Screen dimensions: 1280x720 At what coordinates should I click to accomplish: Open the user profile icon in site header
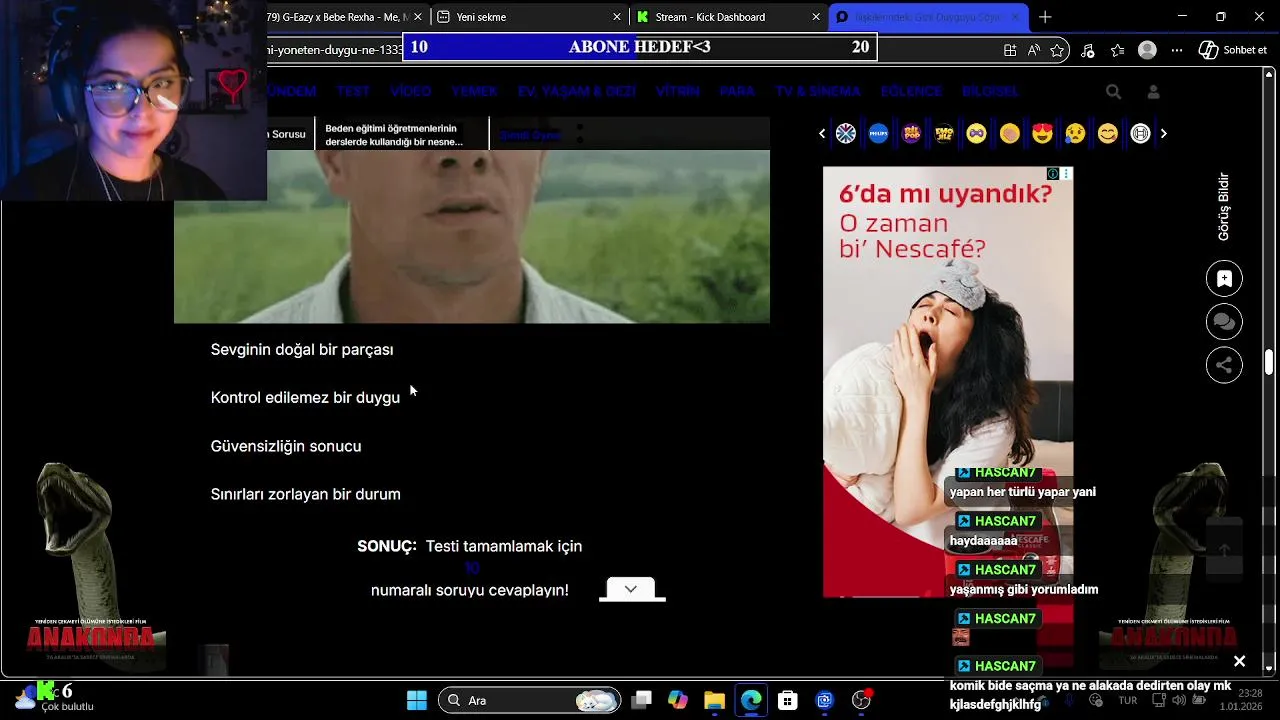(x=1153, y=91)
